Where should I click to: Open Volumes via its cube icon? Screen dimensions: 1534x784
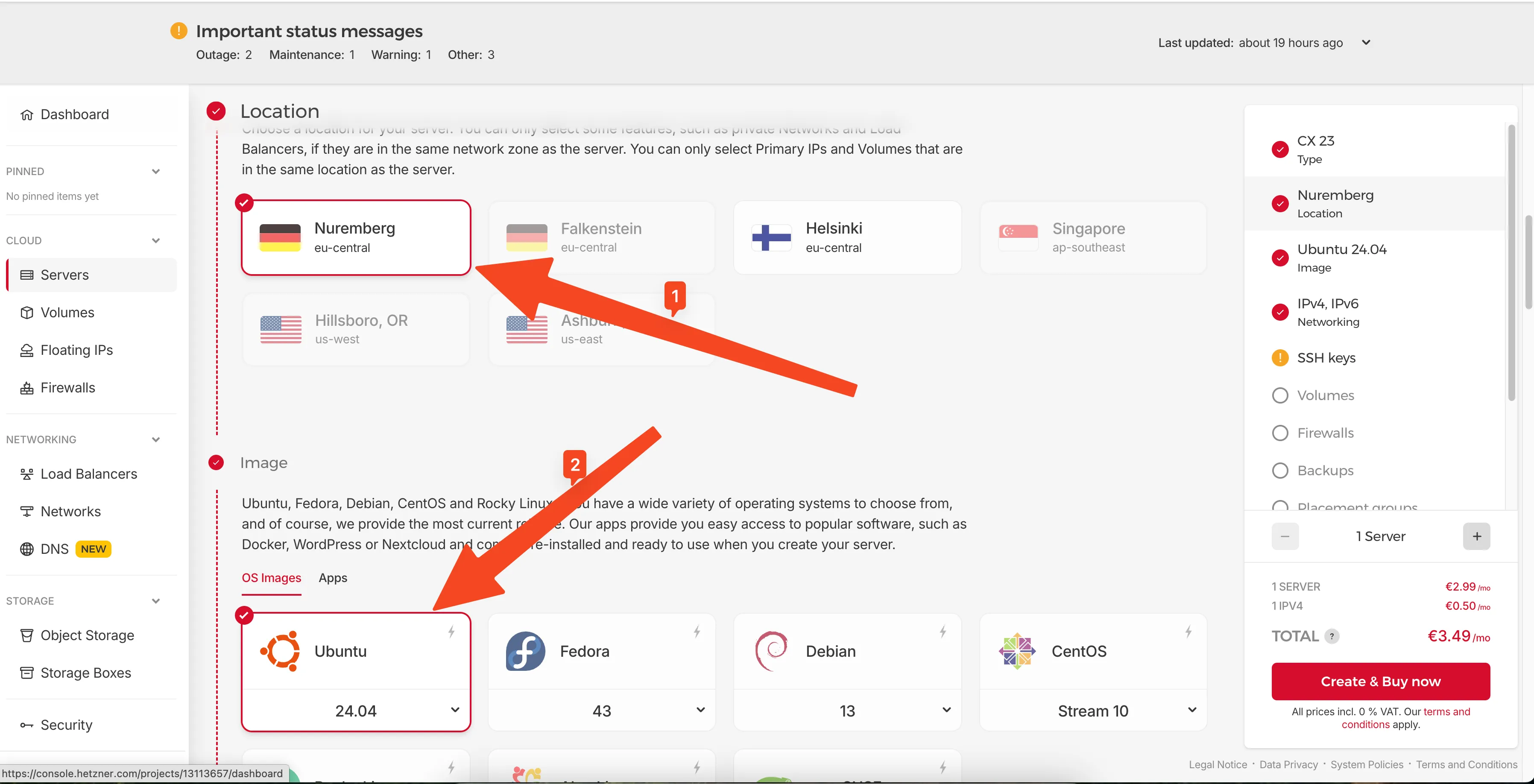(27, 313)
